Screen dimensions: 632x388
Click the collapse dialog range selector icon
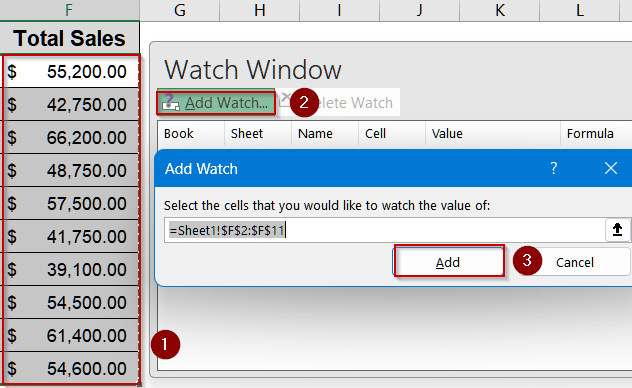[617, 230]
